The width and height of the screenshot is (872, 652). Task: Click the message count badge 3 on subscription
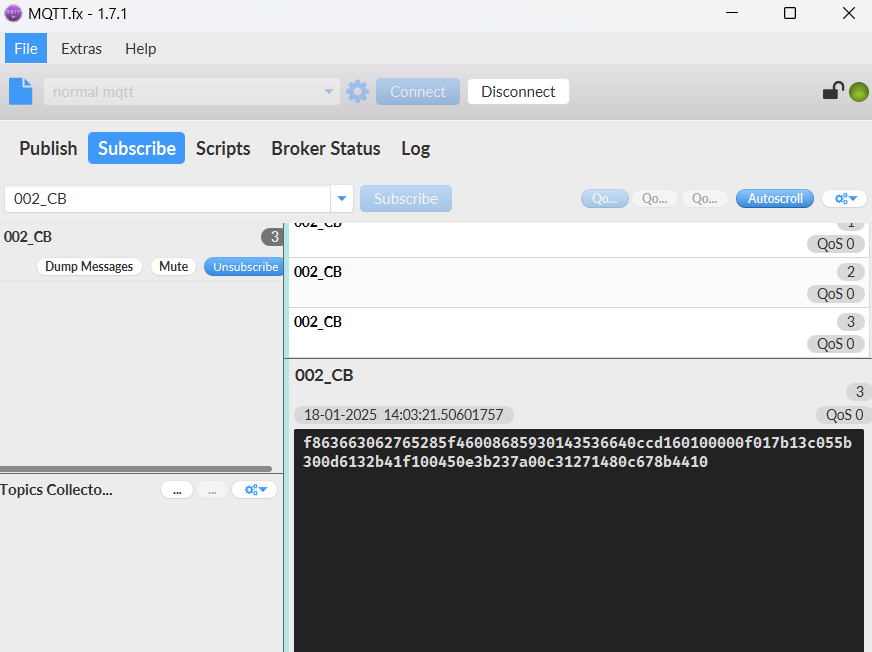272,237
